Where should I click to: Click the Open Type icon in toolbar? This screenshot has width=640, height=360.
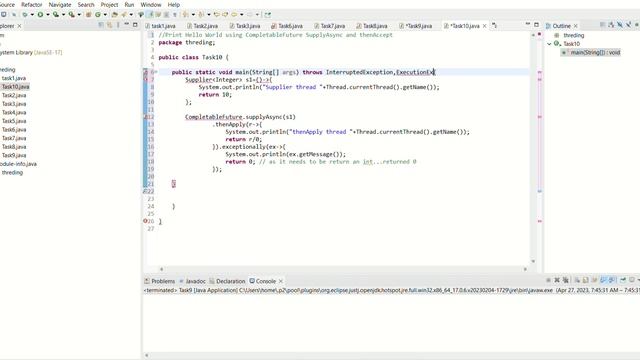point(114,15)
